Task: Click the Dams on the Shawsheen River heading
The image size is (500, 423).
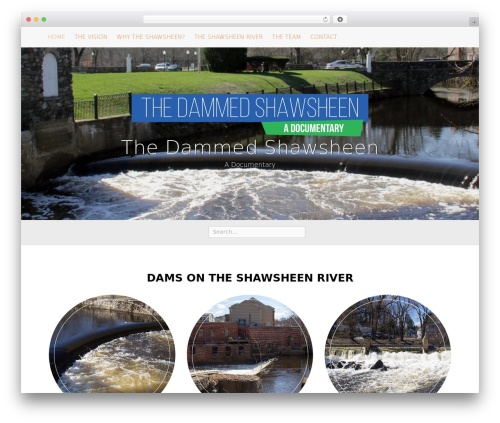Action: [x=250, y=278]
